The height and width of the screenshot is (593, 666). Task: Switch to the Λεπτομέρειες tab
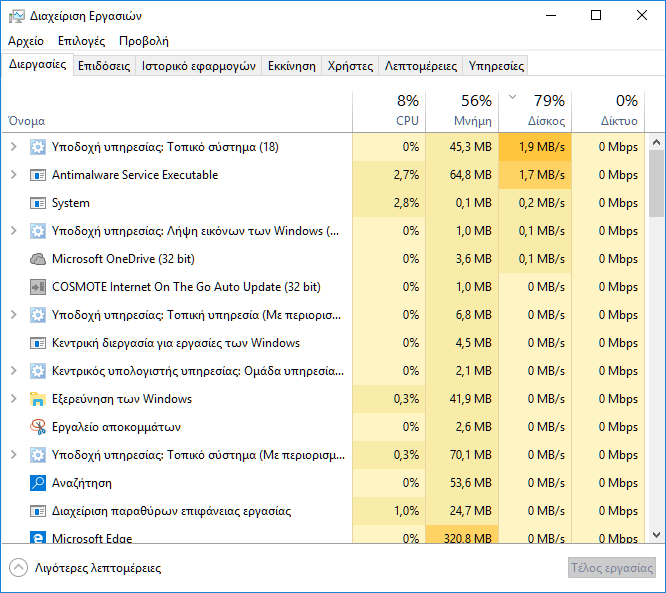(x=420, y=66)
